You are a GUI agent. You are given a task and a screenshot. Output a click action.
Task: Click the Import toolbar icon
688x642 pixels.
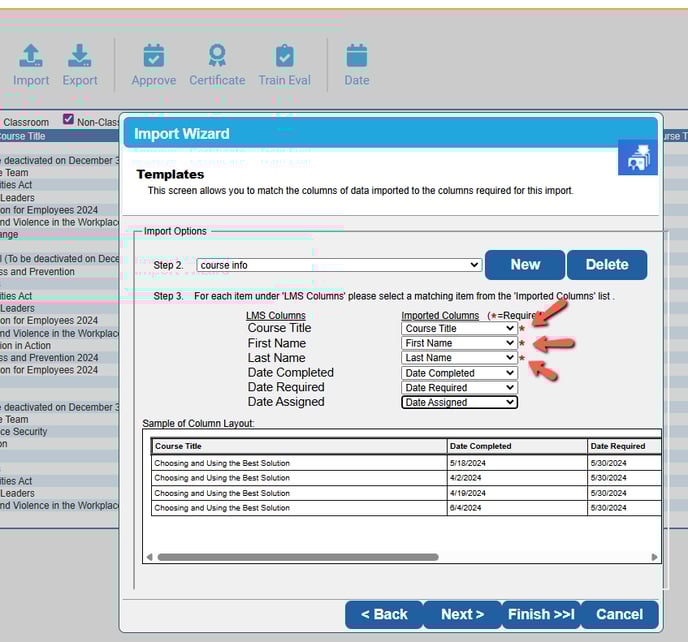(31, 57)
